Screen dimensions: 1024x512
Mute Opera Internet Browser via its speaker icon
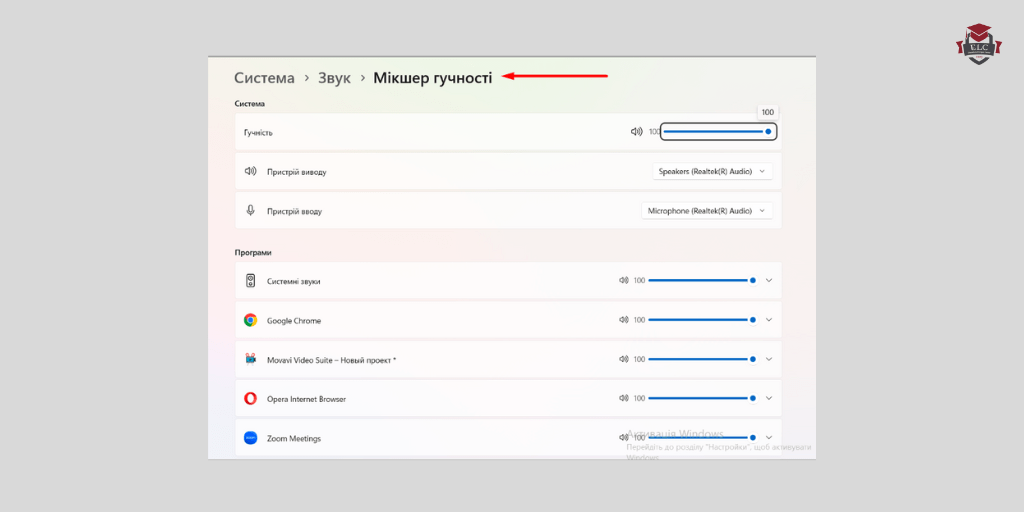pos(624,398)
